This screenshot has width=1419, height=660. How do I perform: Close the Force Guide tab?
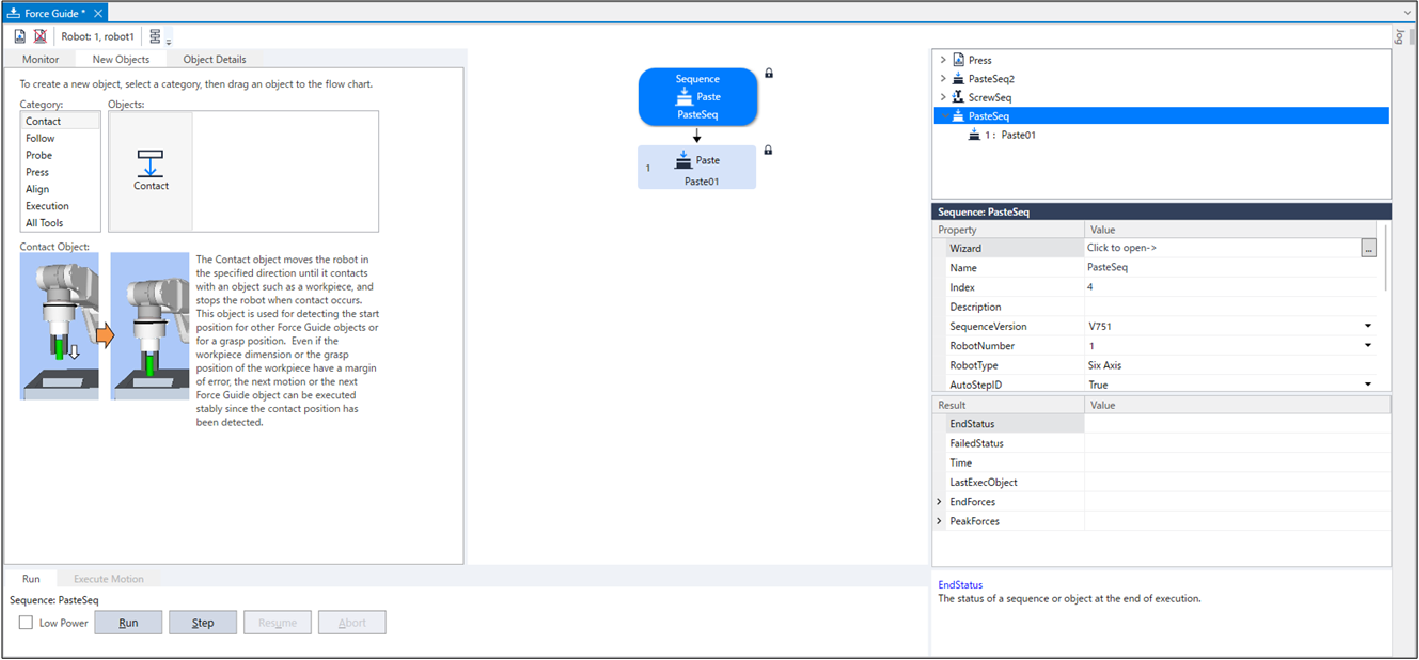point(96,13)
